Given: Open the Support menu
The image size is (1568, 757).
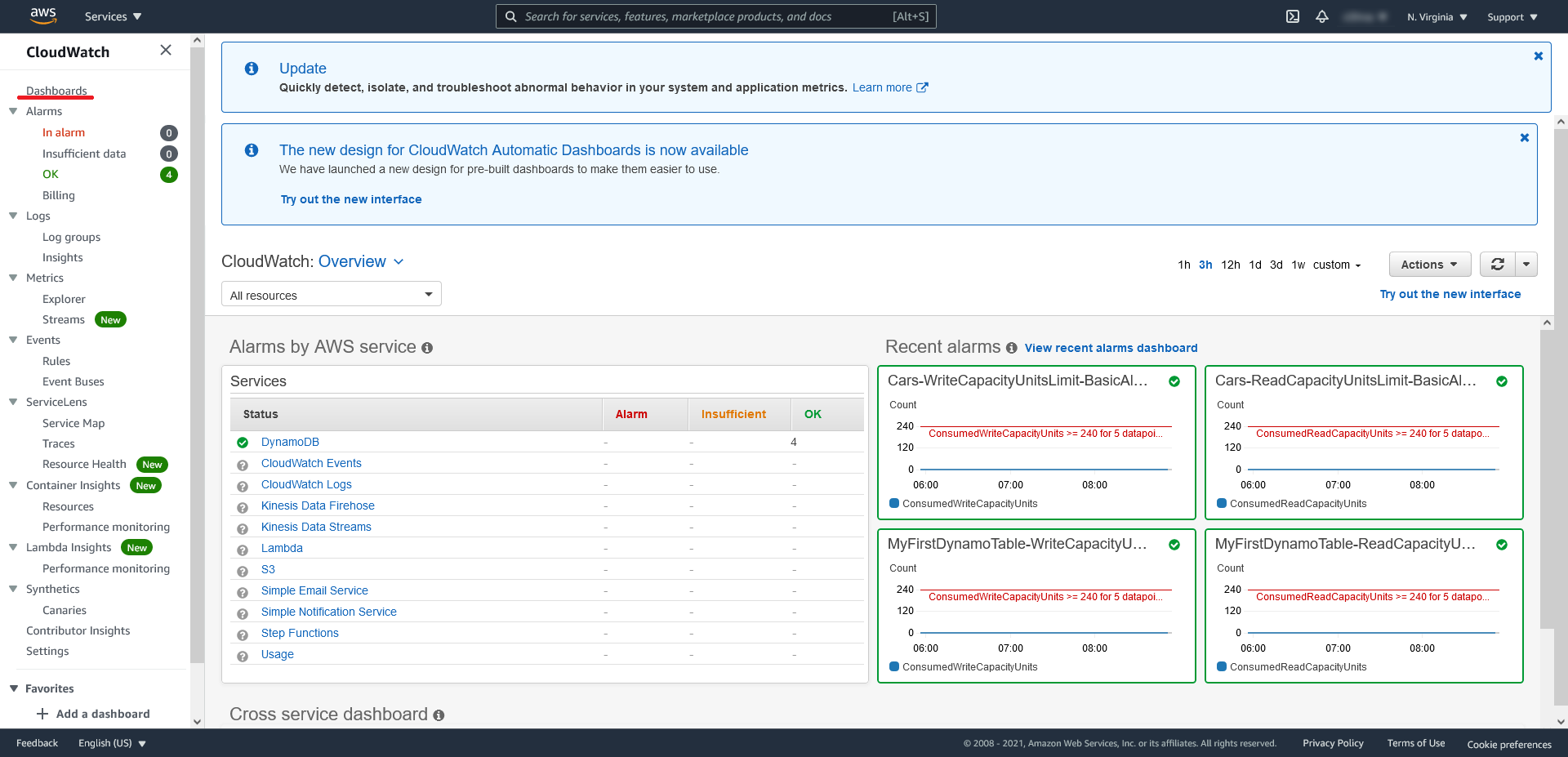Looking at the screenshot, I should (x=1512, y=17).
